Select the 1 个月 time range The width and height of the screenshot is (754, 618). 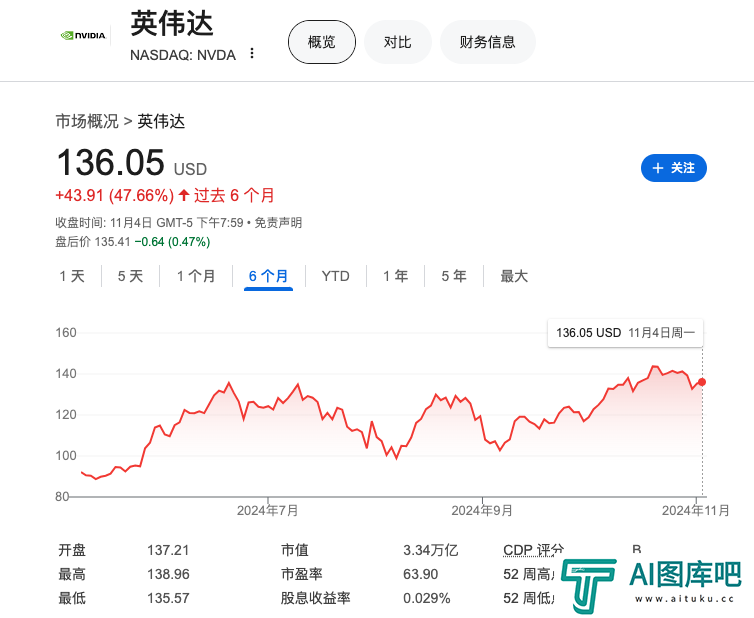tap(196, 276)
